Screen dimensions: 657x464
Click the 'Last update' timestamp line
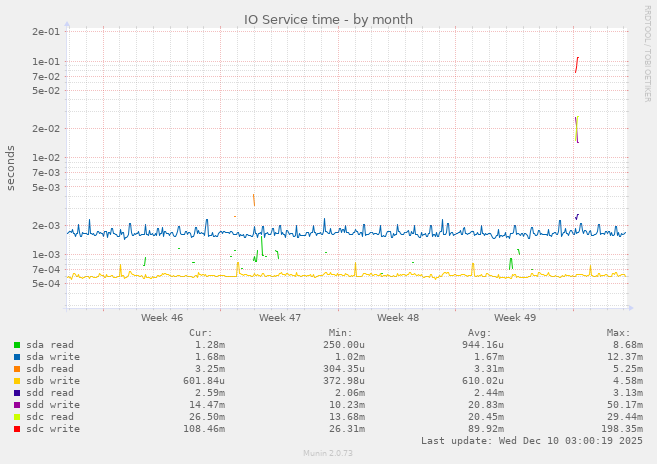point(532,441)
